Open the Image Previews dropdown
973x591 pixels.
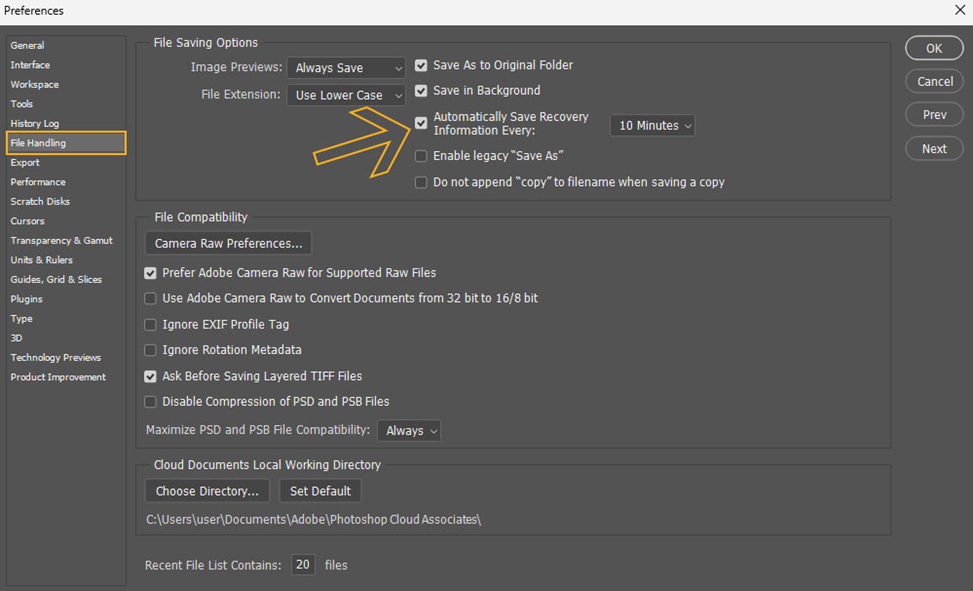(x=346, y=68)
